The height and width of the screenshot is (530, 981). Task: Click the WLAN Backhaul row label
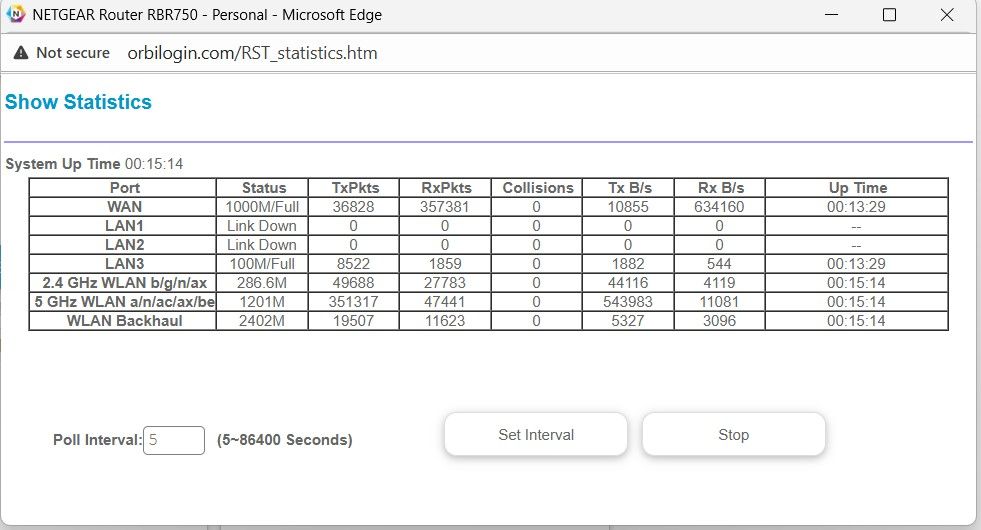click(x=123, y=321)
